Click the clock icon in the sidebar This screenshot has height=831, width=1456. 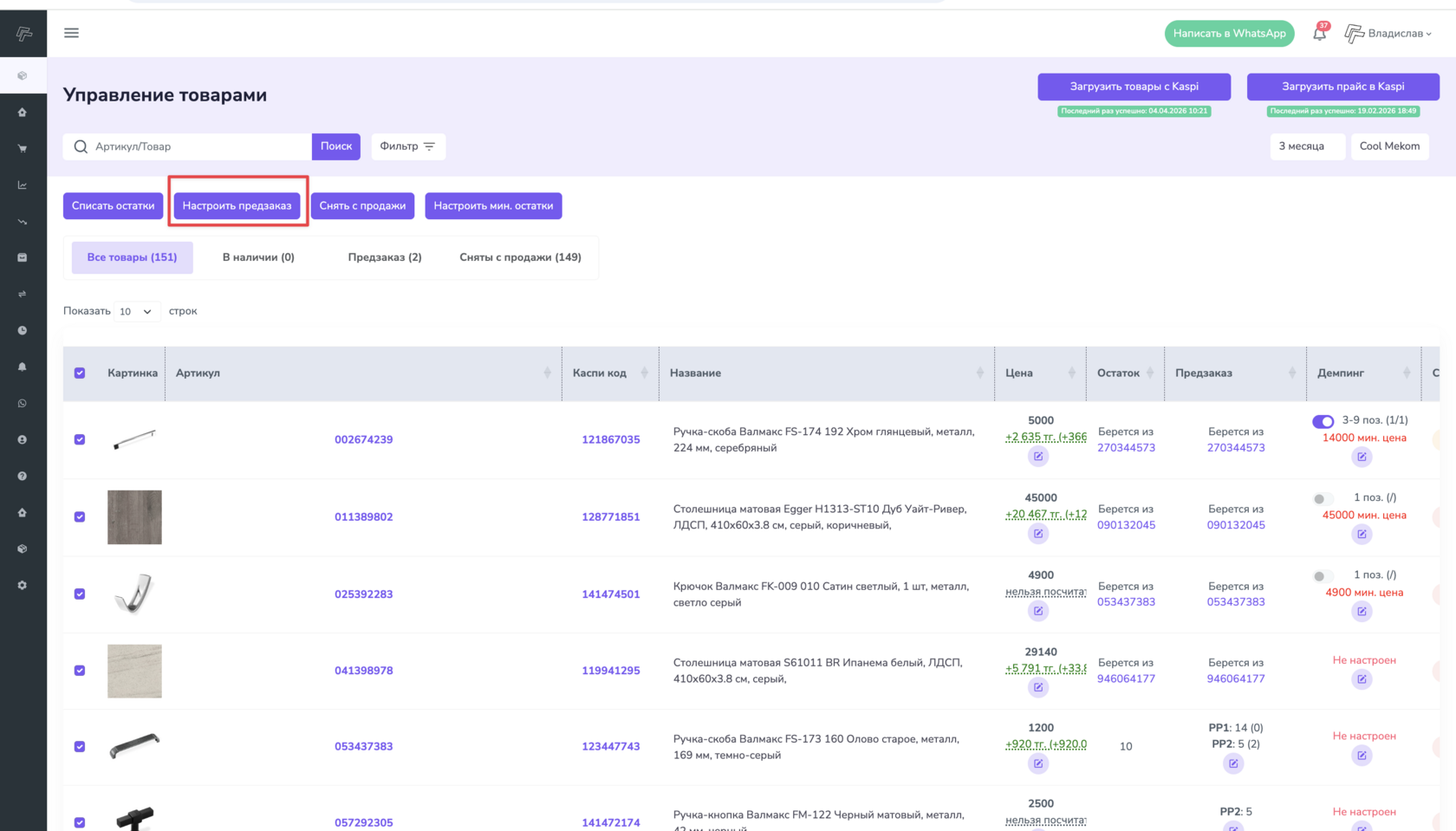[23, 331]
